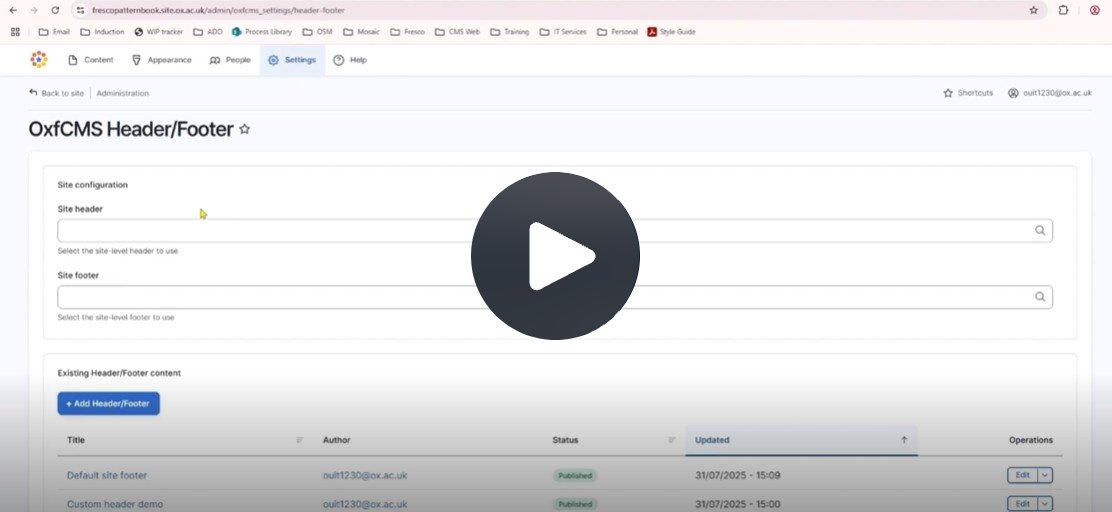Open the site information icon in the address bar
1112x512 pixels.
[x=80, y=11]
